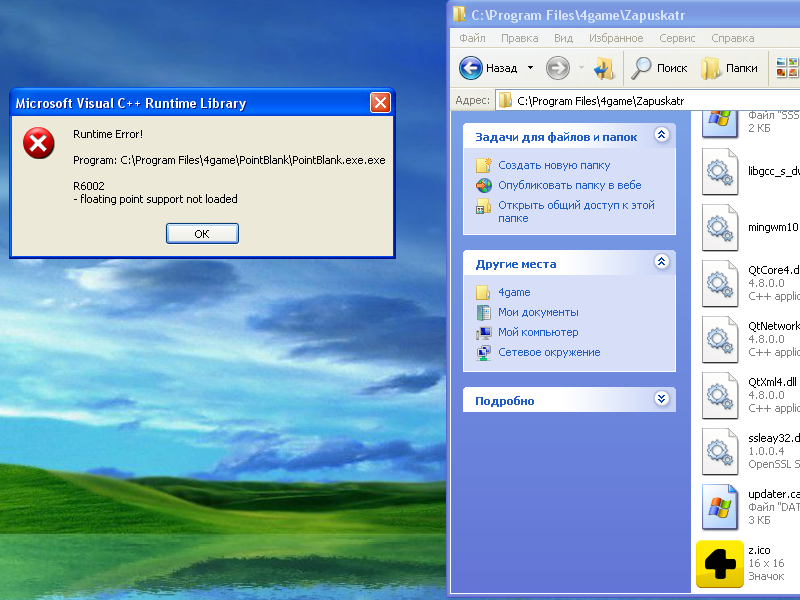Open the Вид menu
Screen dimensions: 800x600
(563, 38)
